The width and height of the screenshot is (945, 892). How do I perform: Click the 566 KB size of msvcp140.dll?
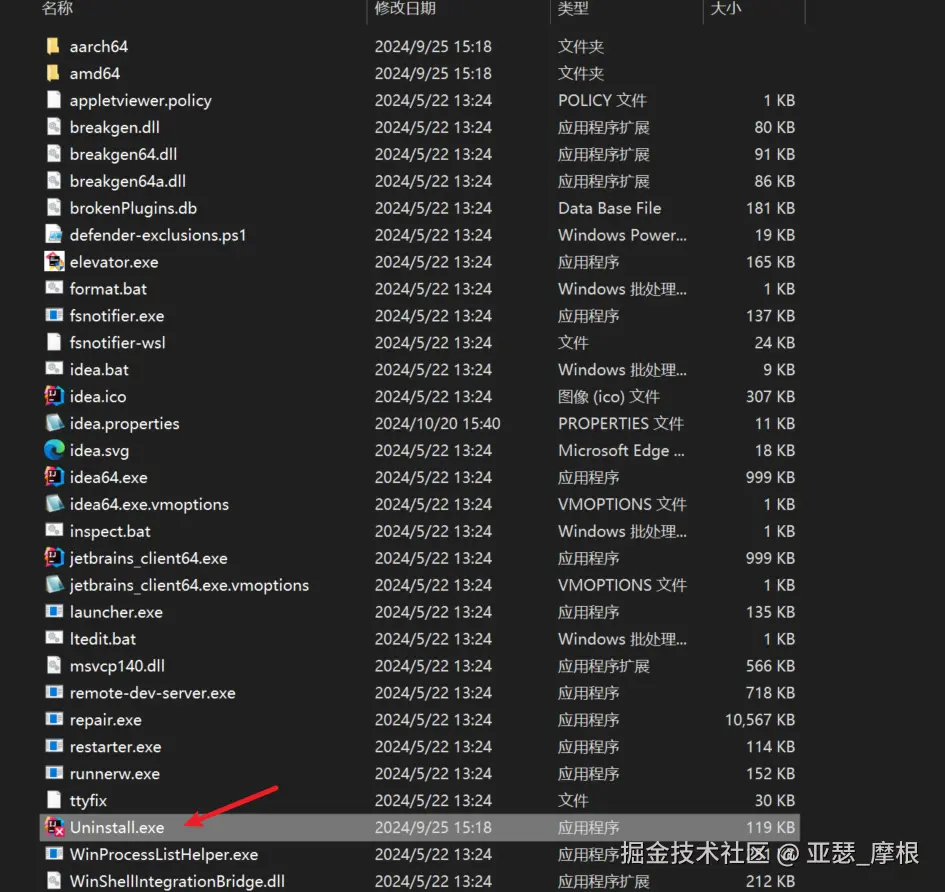pos(770,666)
